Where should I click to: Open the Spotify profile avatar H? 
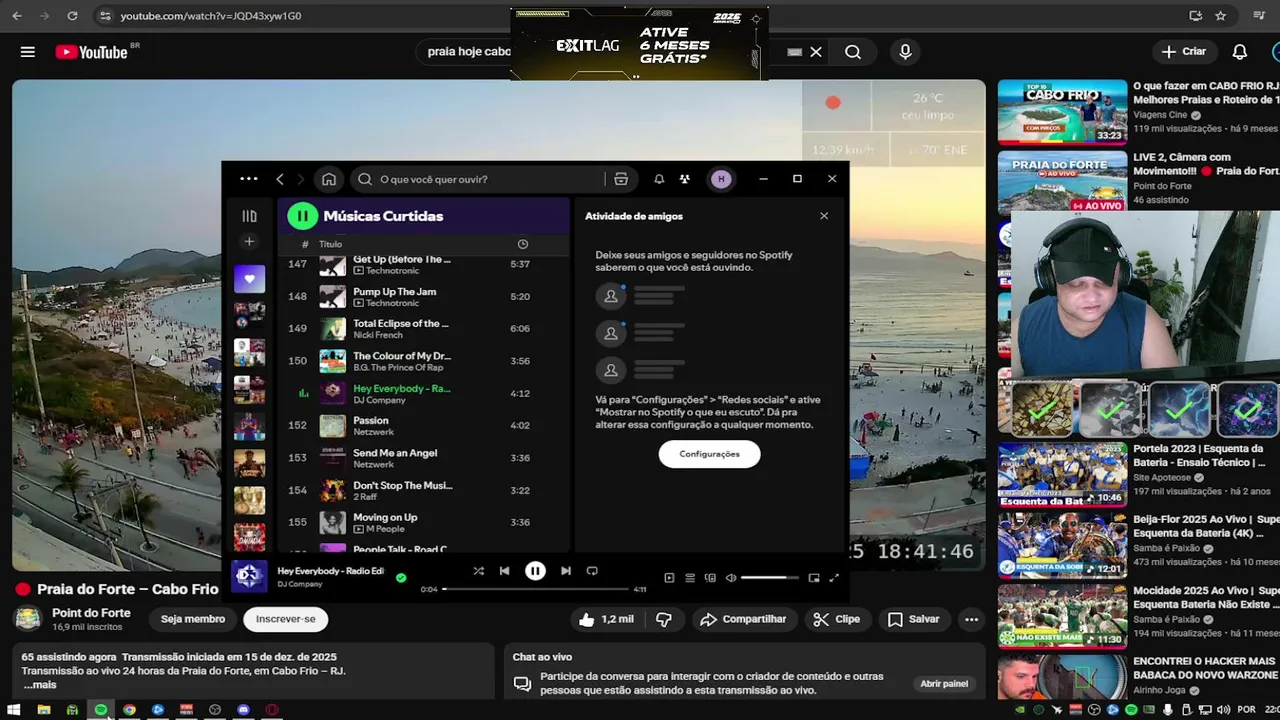pos(721,179)
